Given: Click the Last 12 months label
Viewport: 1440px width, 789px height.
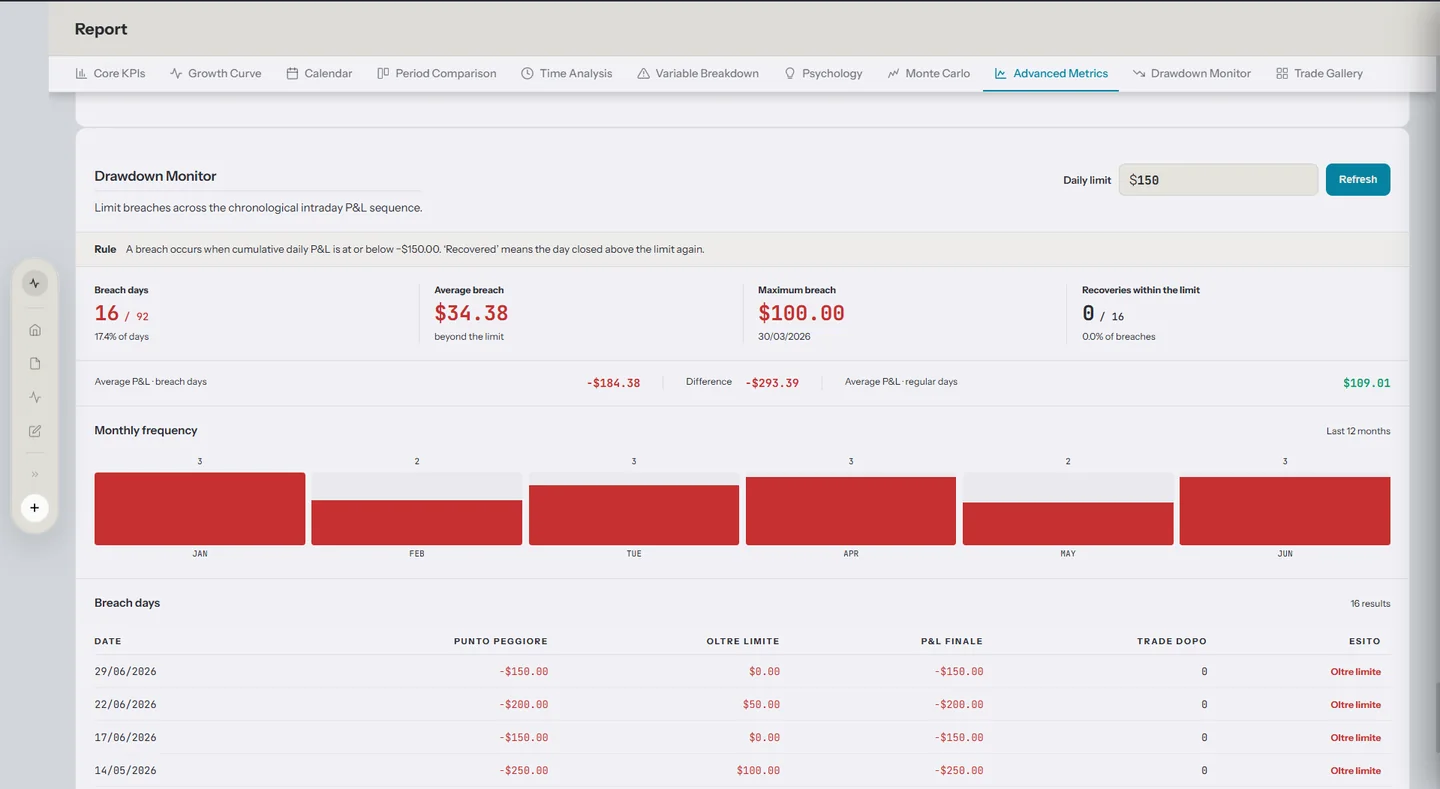Looking at the screenshot, I should tap(1358, 431).
